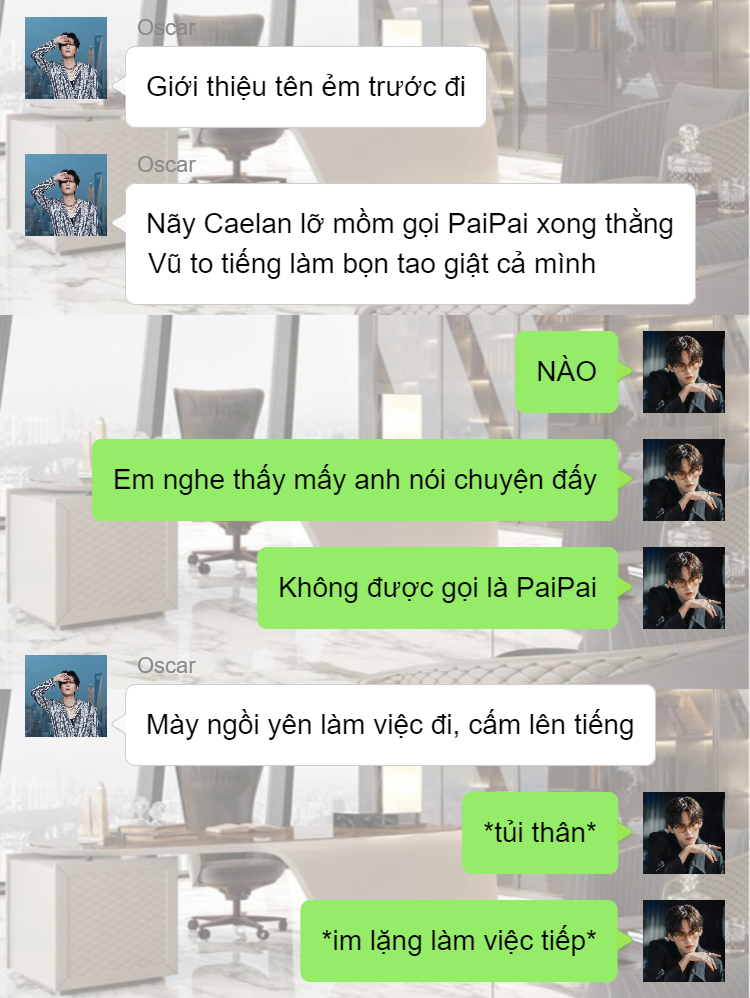Click the avatar beside "*tủi thân*" message
The image size is (750, 998).
(x=684, y=833)
